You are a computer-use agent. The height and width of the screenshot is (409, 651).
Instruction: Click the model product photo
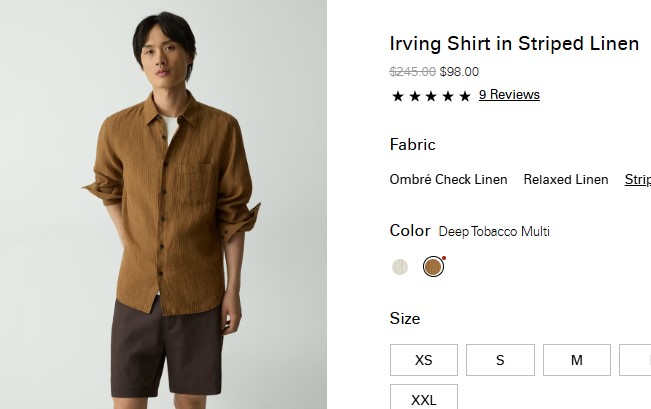163,204
